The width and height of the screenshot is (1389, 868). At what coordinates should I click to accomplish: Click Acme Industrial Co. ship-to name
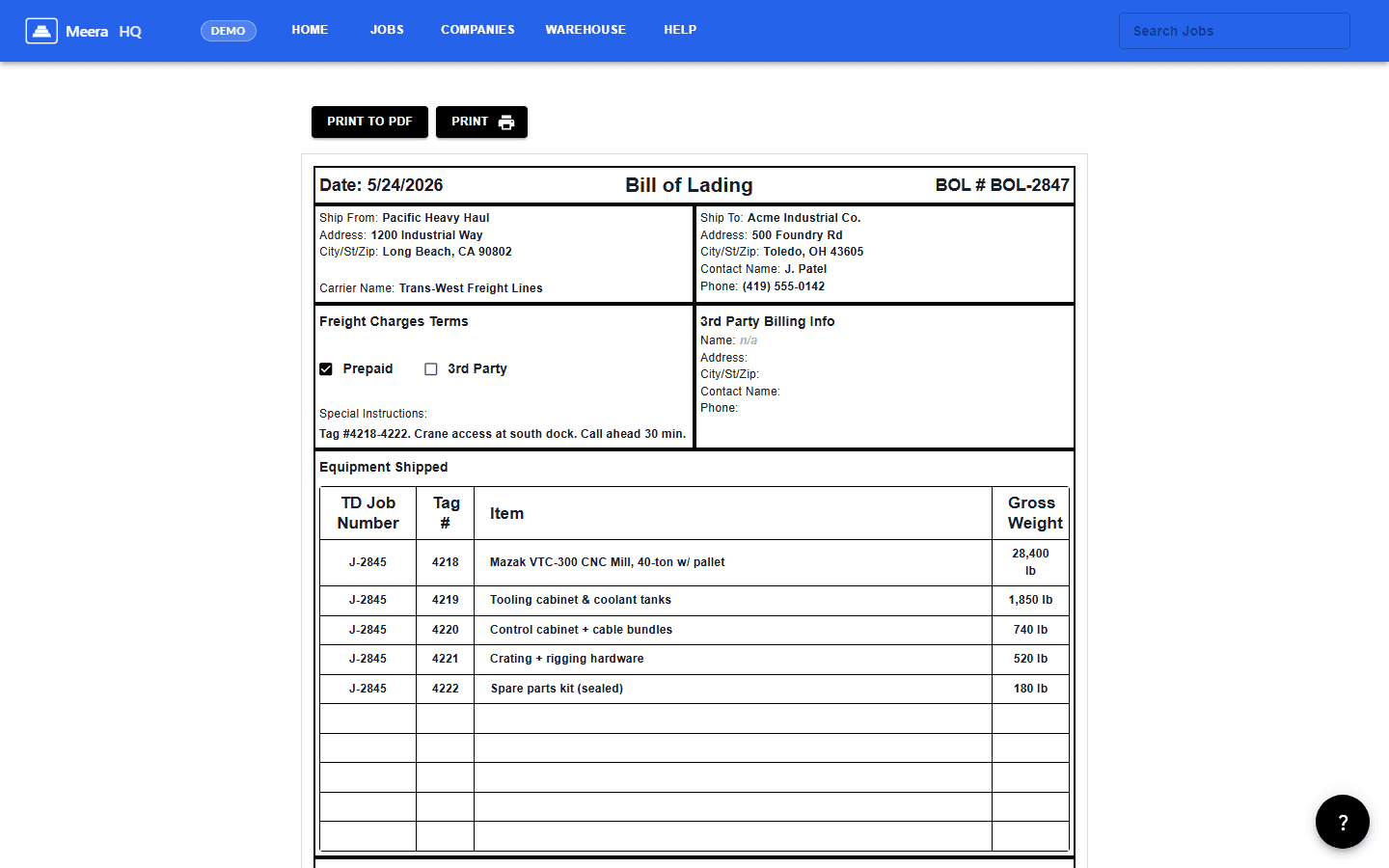pyautogui.click(x=804, y=218)
